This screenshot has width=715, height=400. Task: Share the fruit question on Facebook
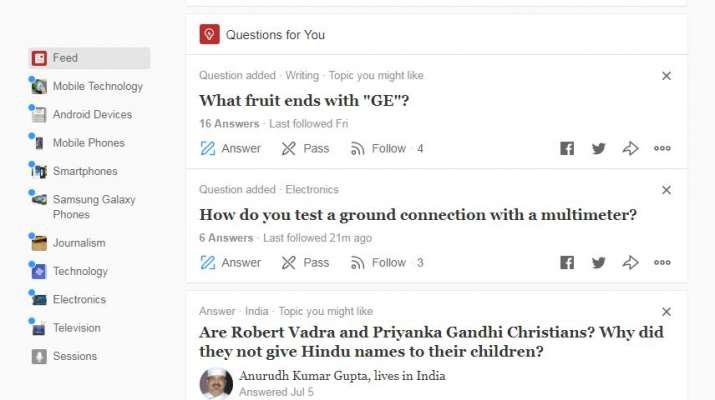(567, 149)
